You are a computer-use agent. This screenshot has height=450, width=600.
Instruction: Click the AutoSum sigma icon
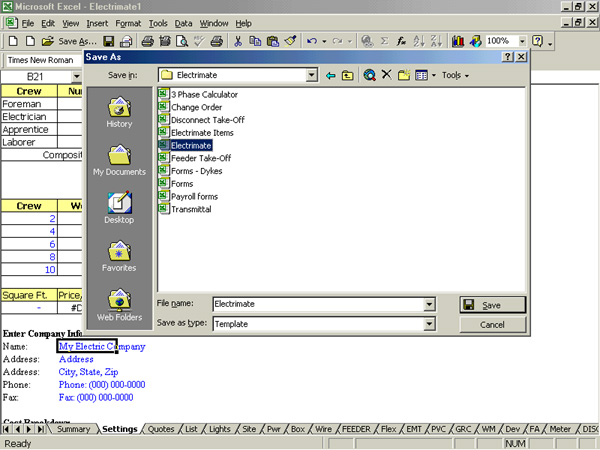pos(385,41)
